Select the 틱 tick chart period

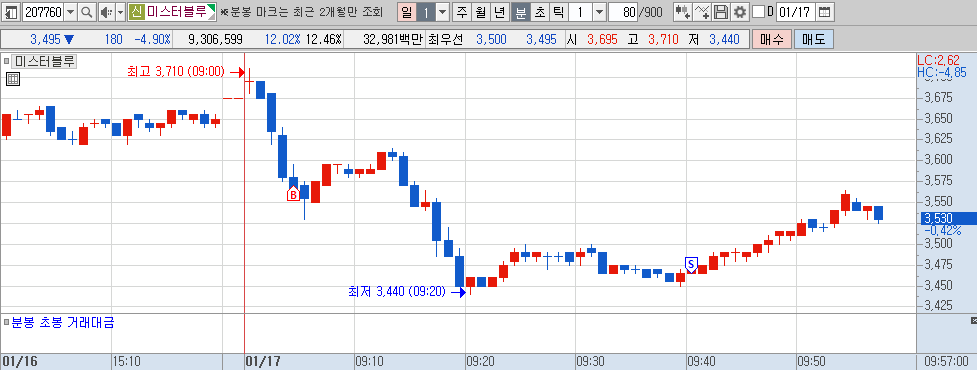(x=559, y=11)
